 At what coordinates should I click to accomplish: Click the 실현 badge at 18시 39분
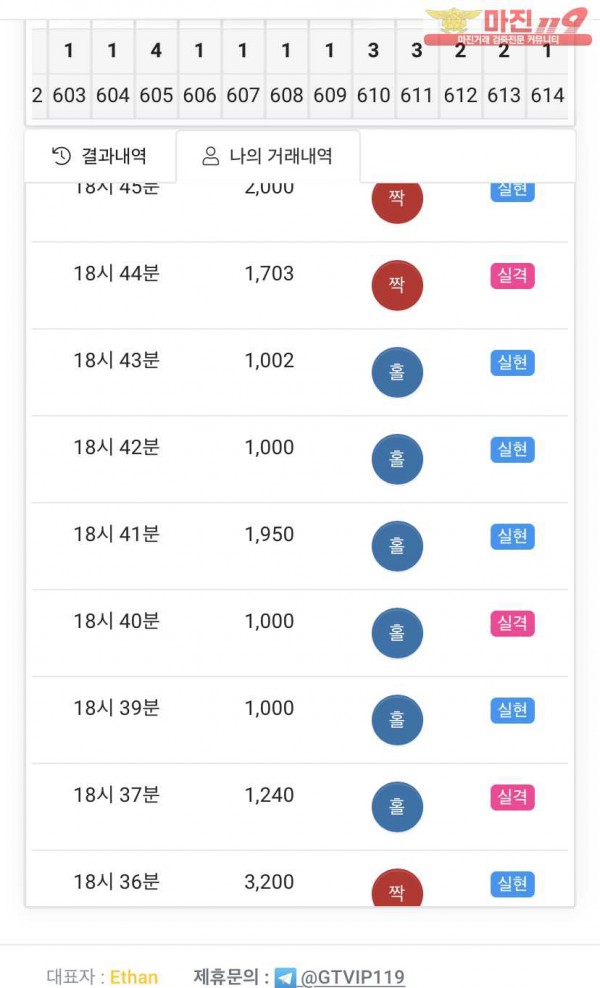[x=512, y=711]
